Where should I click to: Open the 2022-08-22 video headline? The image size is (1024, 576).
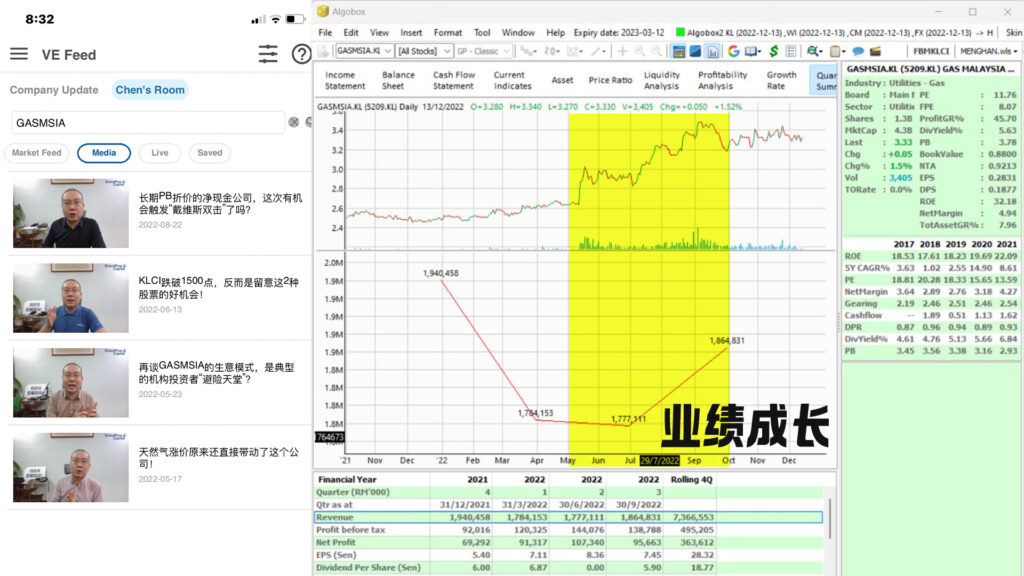click(x=220, y=204)
